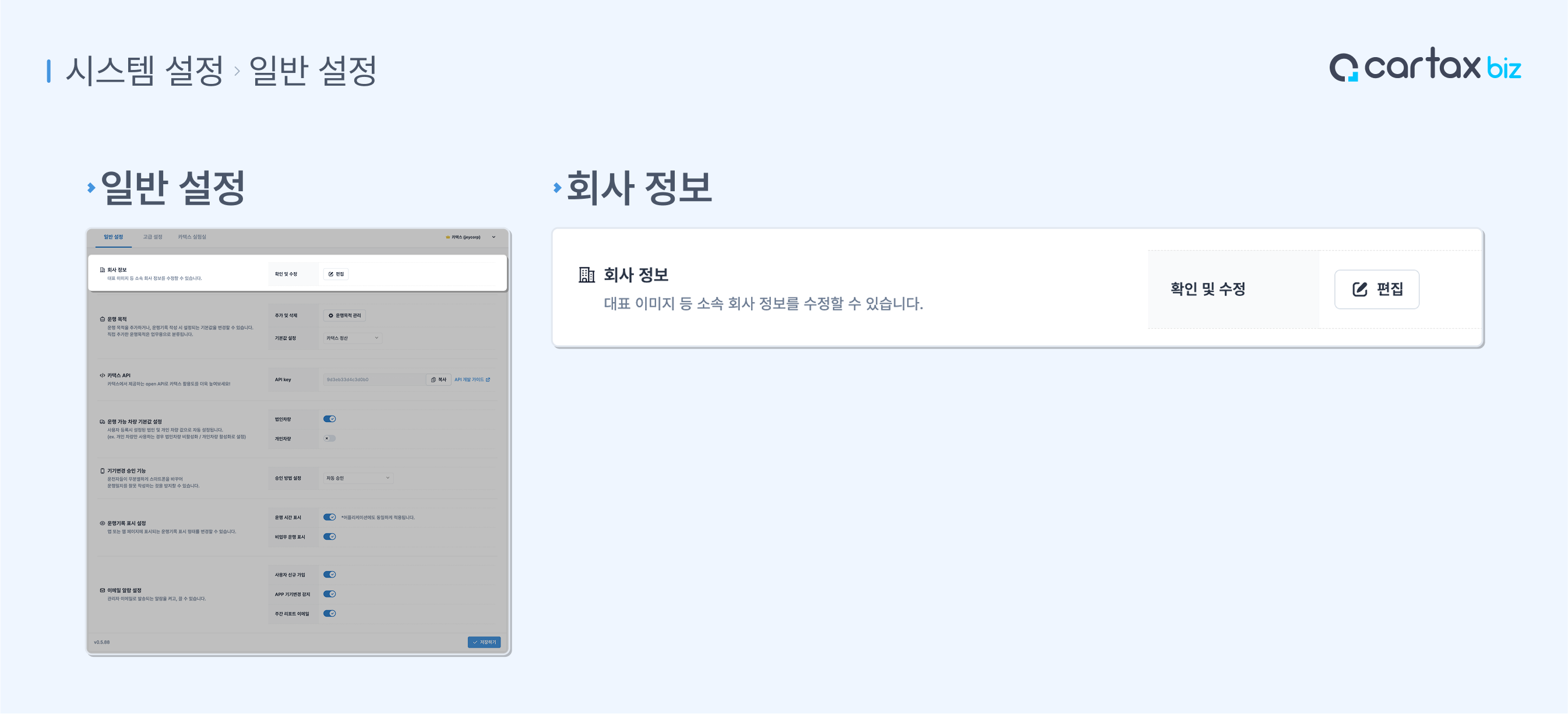This screenshot has width=1568, height=714.
Task: Open the API 개발 가이드 link
Action: 473,380
